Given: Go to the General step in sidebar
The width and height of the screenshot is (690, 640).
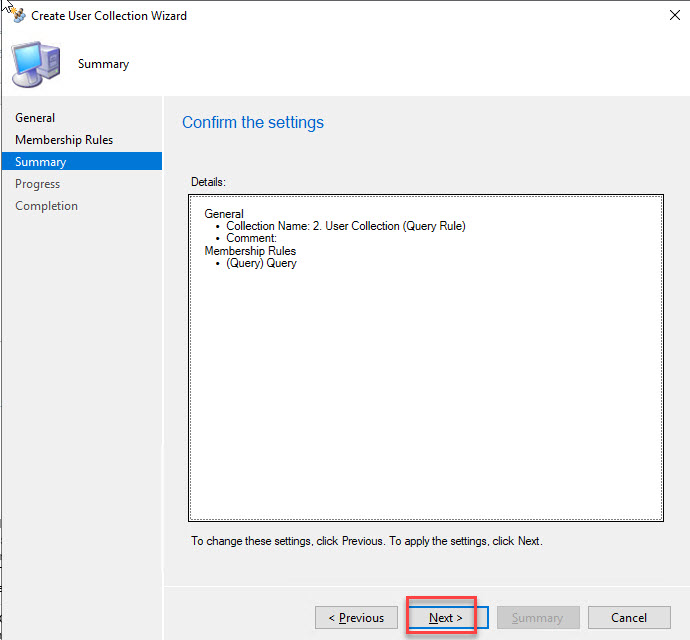Looking at the screenshot, I should (35, 118).
